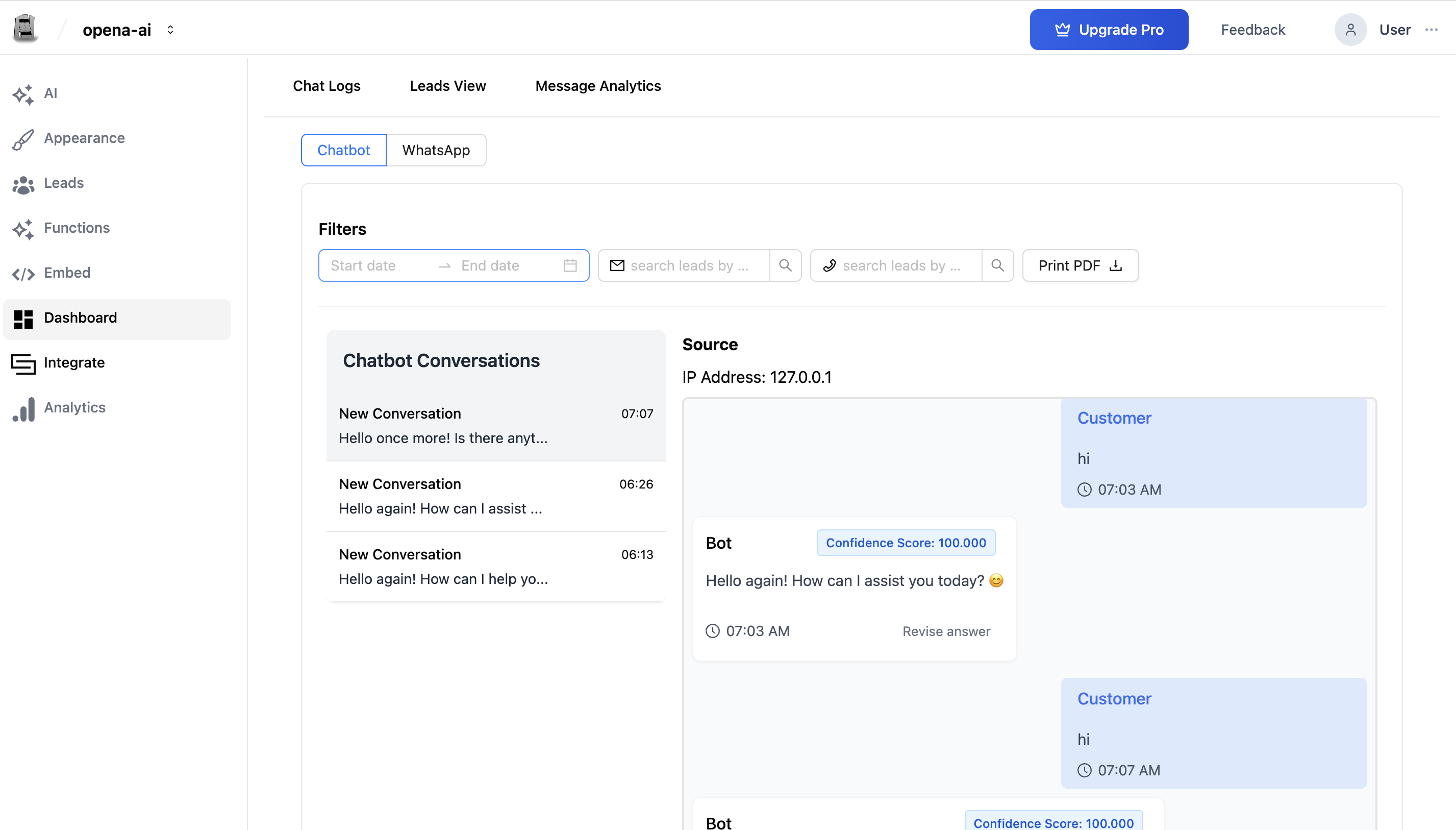The width and height of the screenshot is (1456, 830).
Task: Click the Functions sparkle icon
Action: [x=23, y=229]
